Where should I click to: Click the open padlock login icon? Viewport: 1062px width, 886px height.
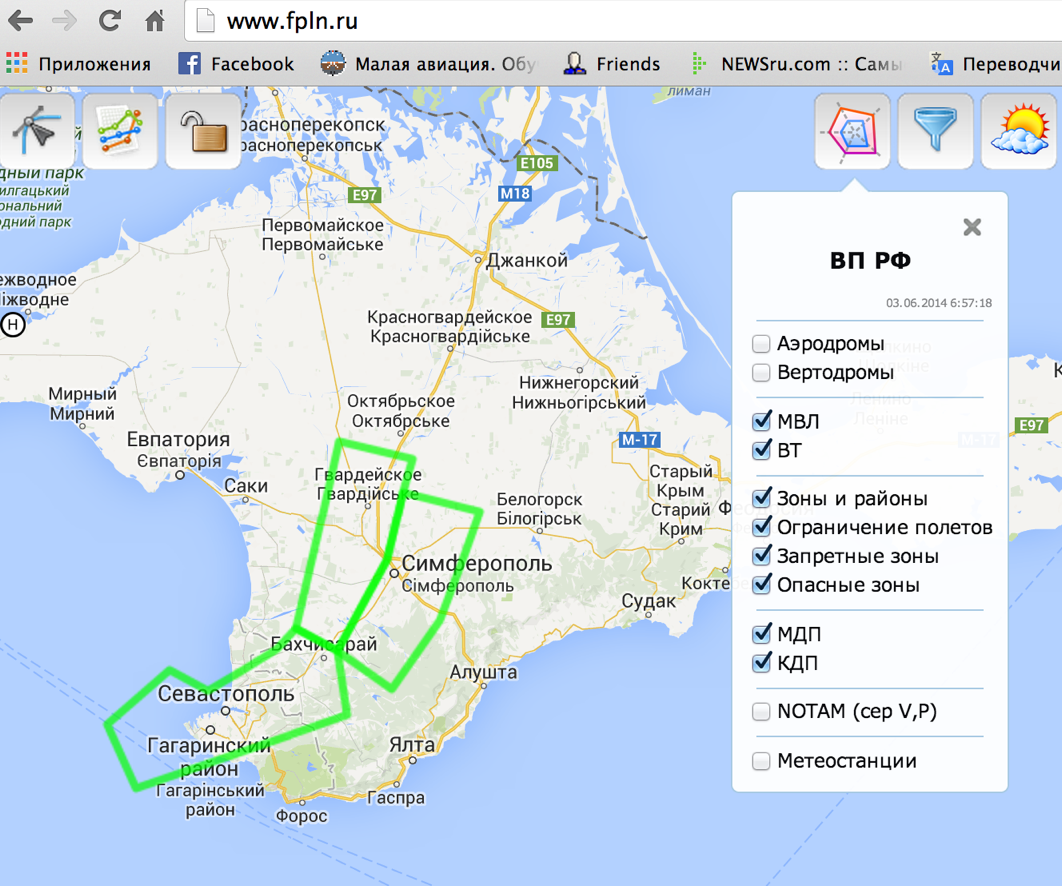(x=203, y=131)
